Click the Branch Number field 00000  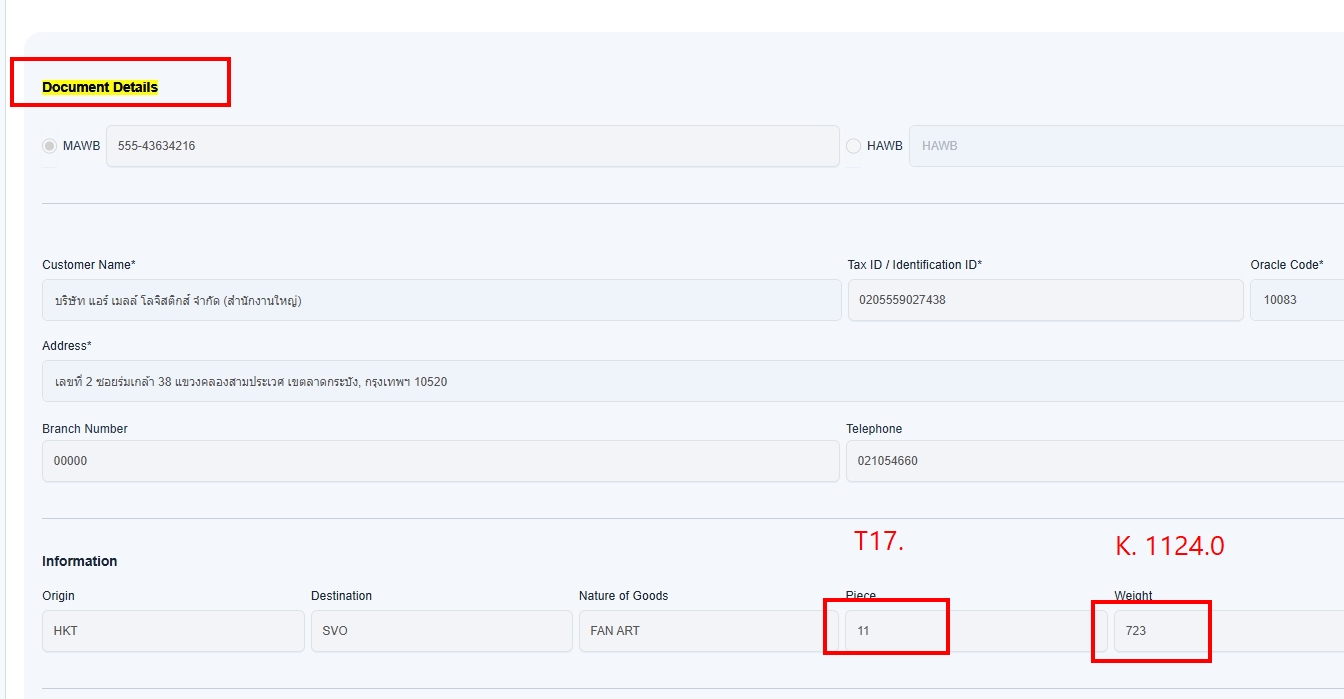(x=440, y=461)
